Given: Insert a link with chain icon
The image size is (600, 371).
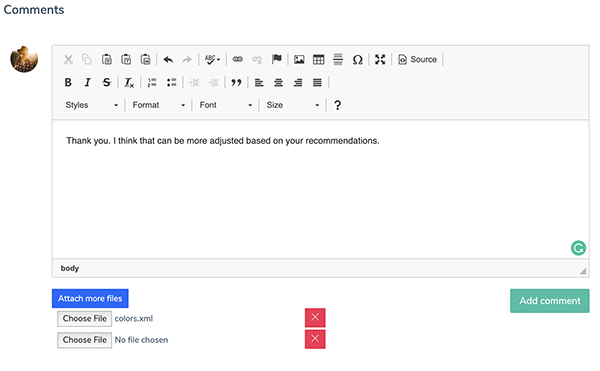Looking at the screenshot, I should click(x=238, y=59).
